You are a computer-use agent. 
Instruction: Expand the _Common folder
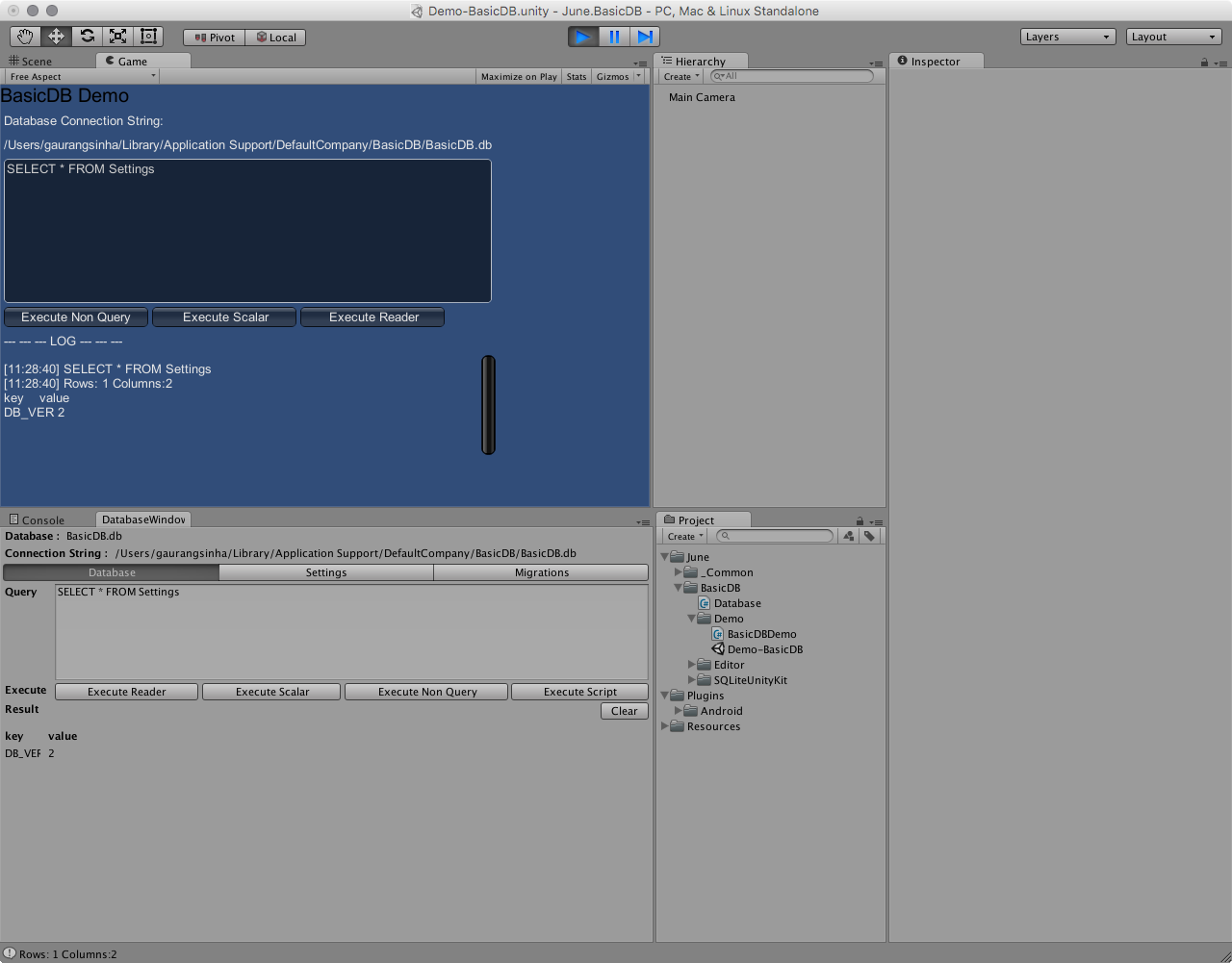[x=678, y=572]
